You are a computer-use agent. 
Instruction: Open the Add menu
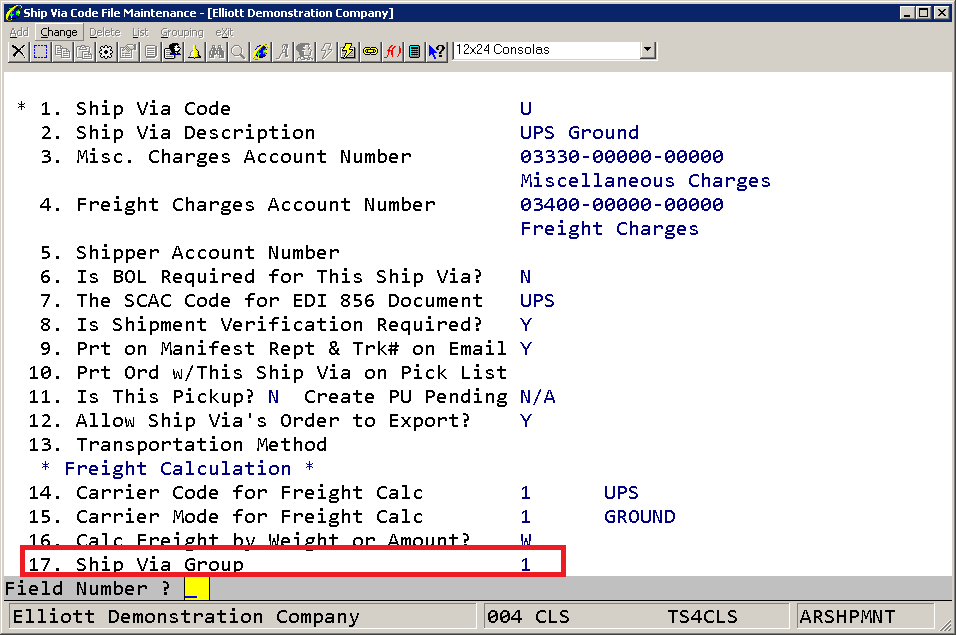pos(19,32)
